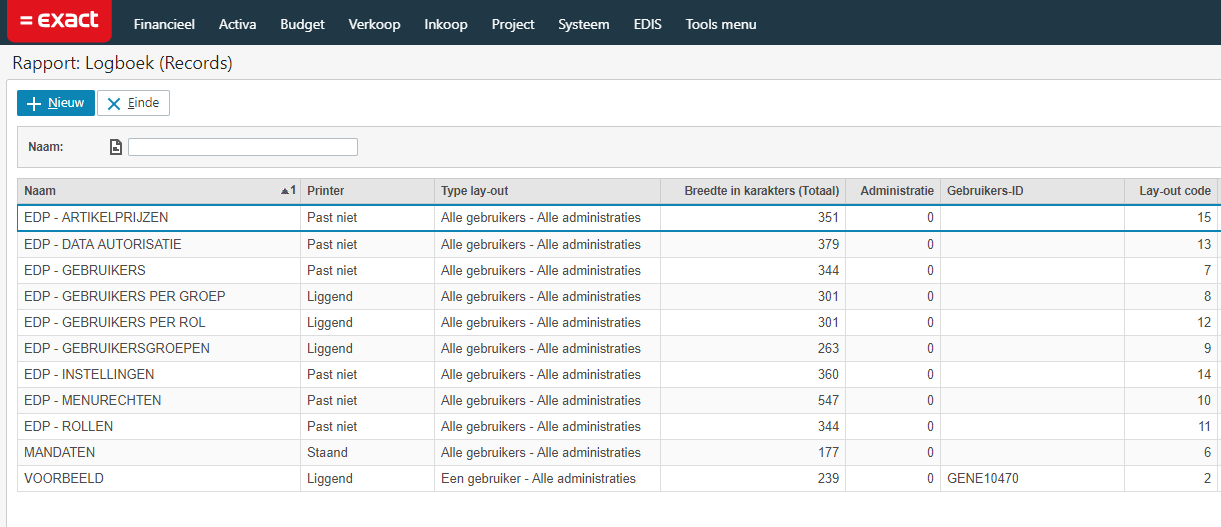The height and width of the screenshot is (527, 1221).
Task: Click the document browse icon next to Naam
Action: coord(116,147)
